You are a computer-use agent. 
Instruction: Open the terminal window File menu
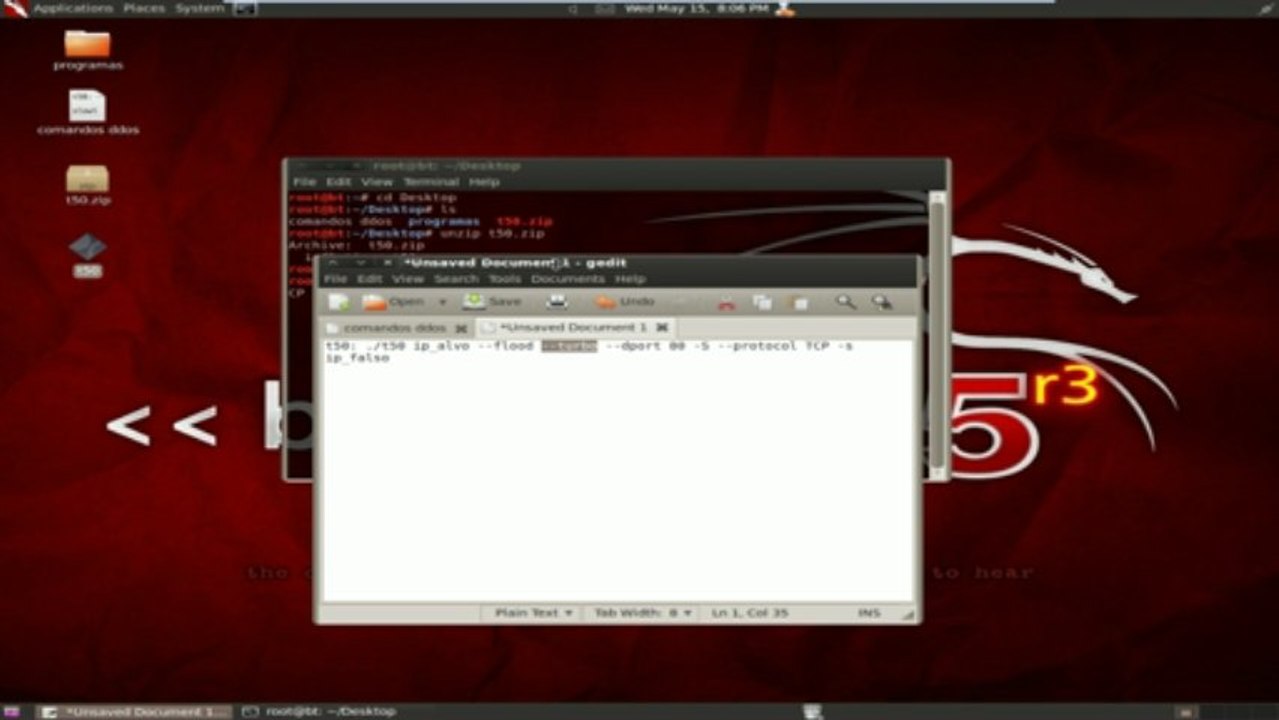304,182
